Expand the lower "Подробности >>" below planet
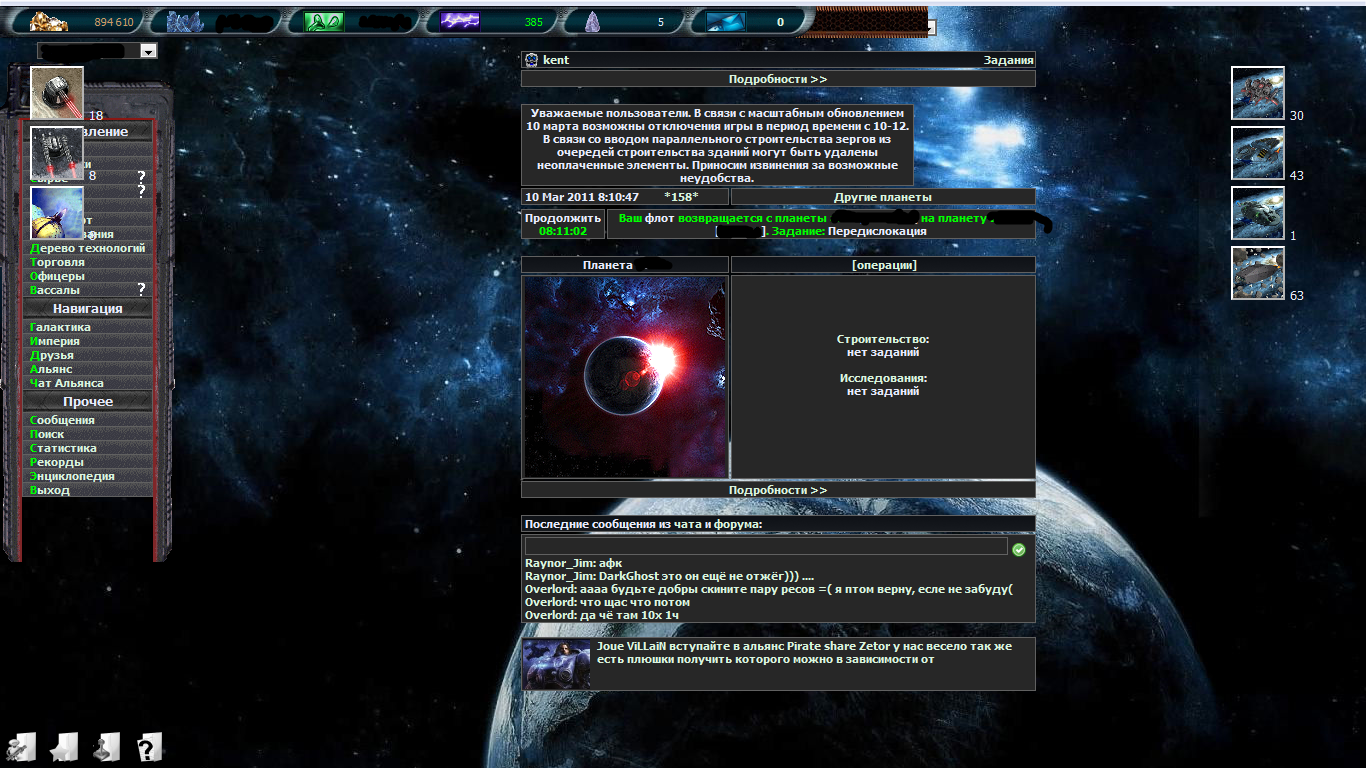Viewport: 1366px width, 768px height. [x=777, y=490]
